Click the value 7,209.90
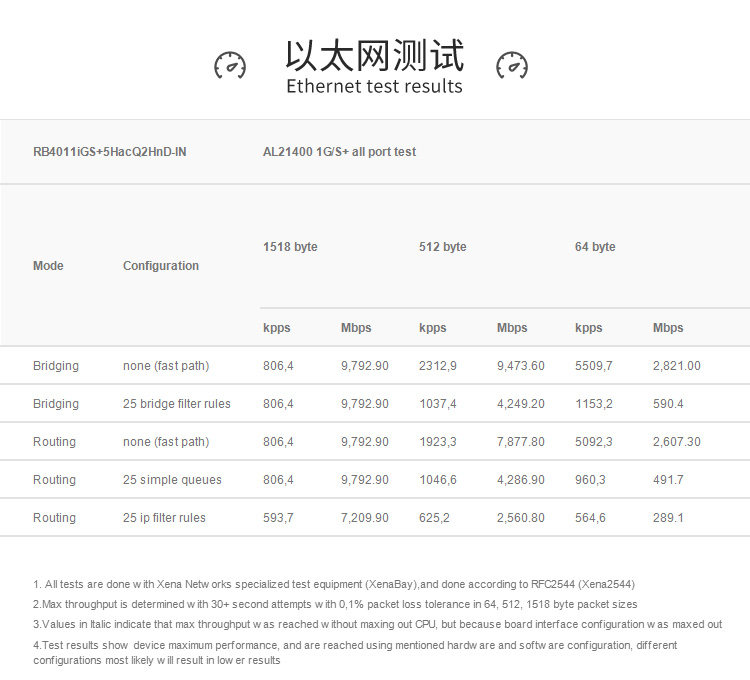The image size is (750, 680). pos(365,518)
